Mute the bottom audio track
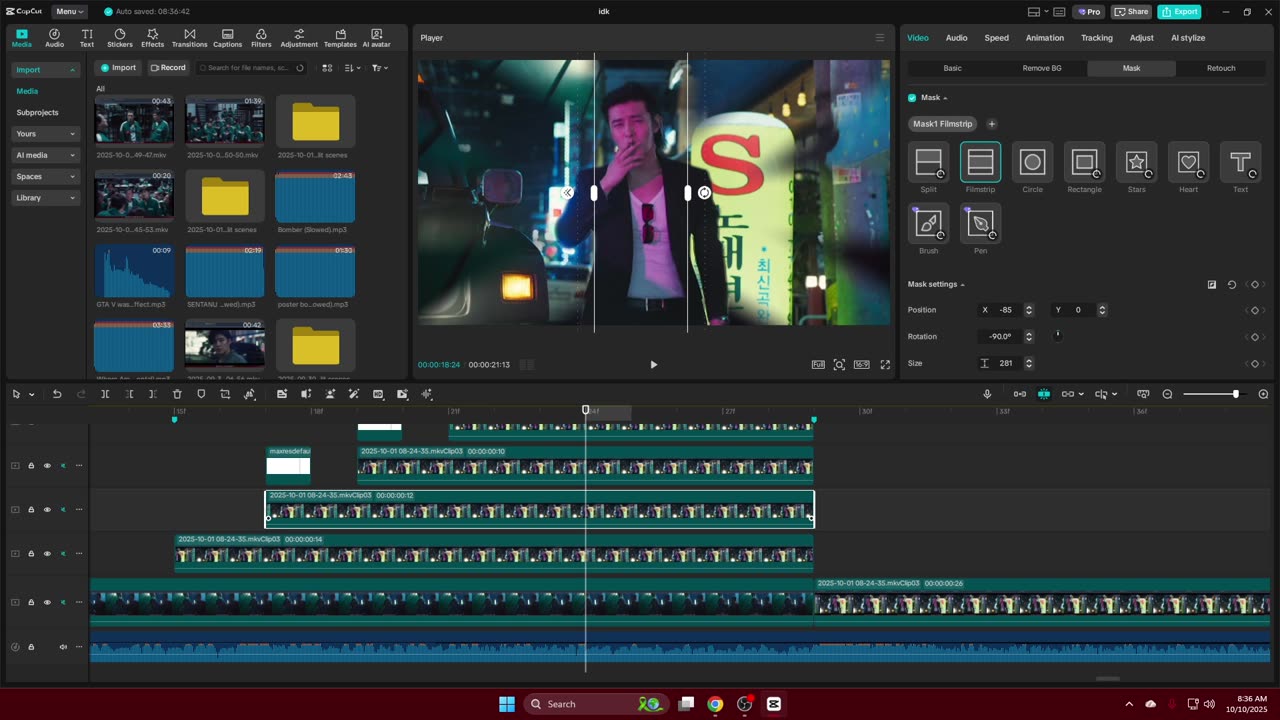Image resolution: width=1280 pixels, height=720 pixels. point(63,647)
